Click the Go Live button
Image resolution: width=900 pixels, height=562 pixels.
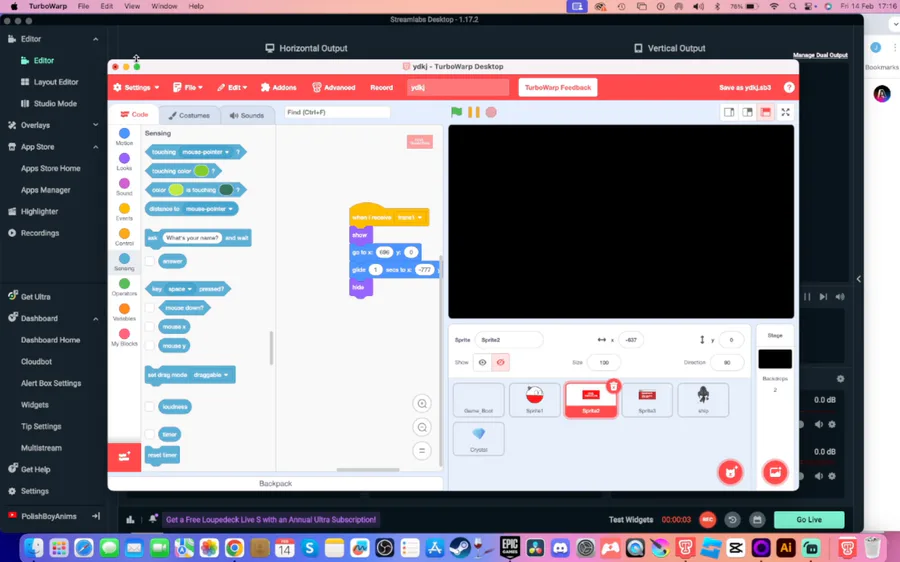tap(809, 520)
